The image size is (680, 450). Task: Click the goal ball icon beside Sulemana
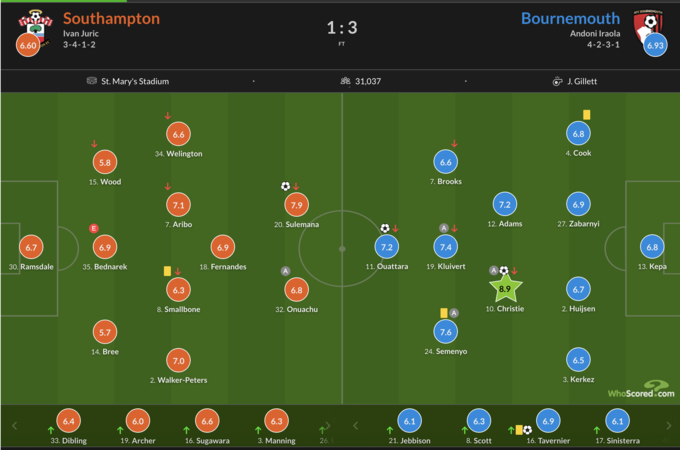point(285,186)
